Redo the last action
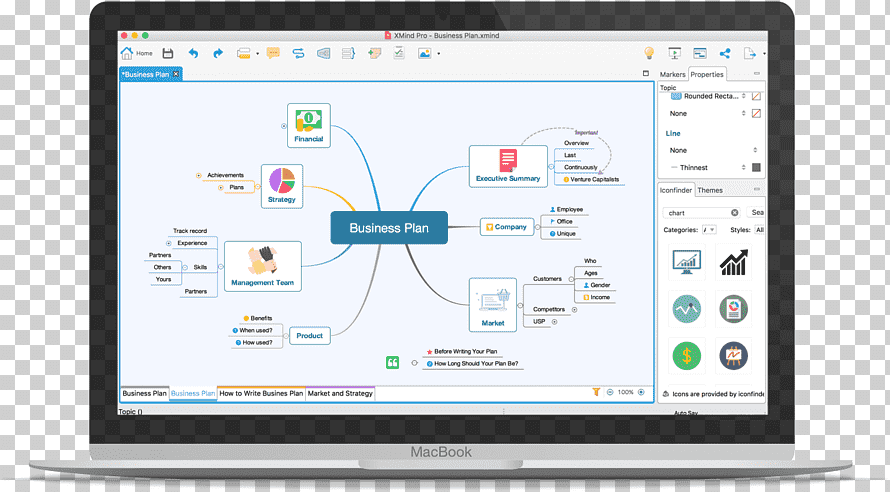 [218, 53]
